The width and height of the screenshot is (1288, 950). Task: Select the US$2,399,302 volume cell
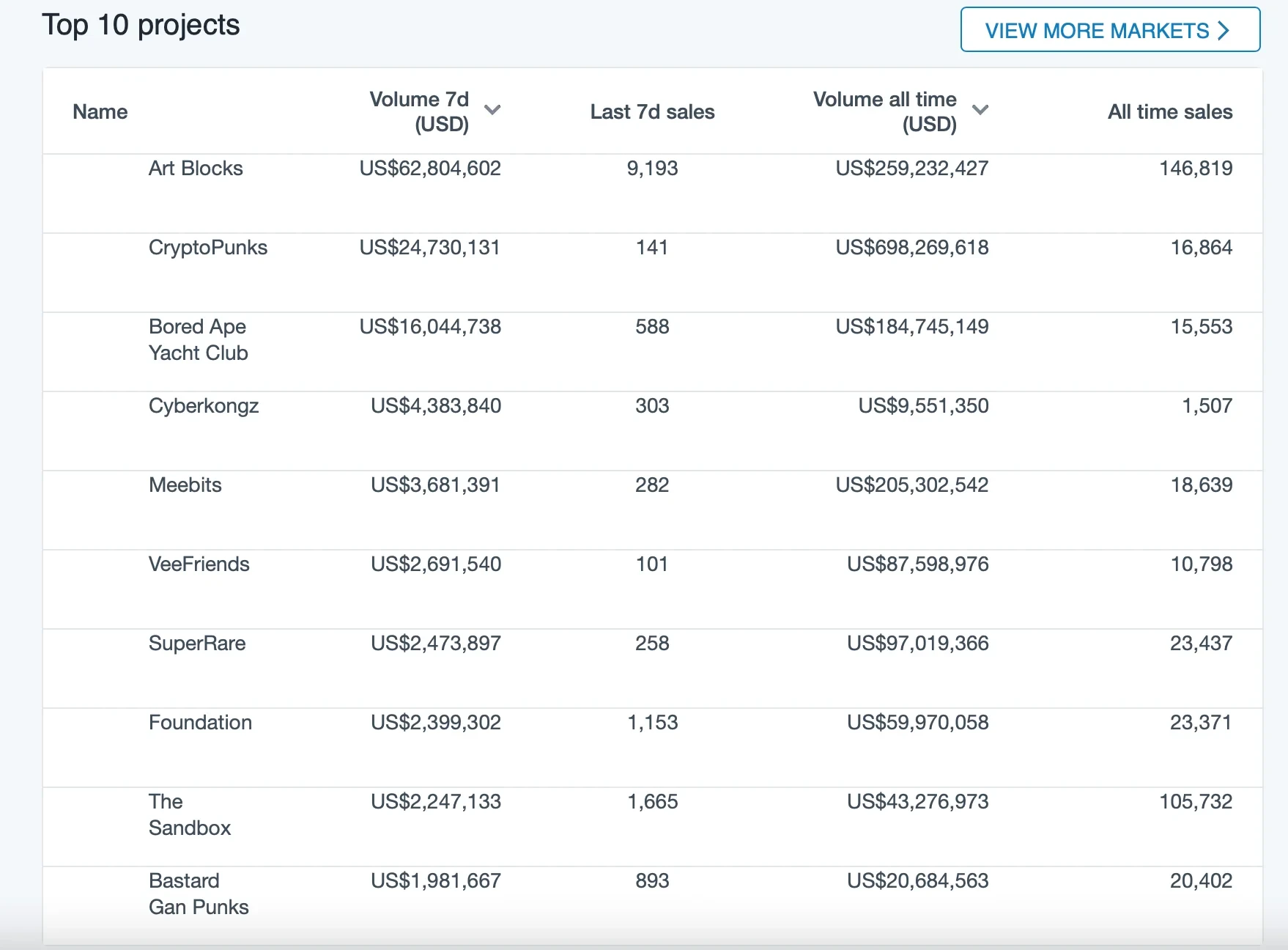(x=436, y=723)
